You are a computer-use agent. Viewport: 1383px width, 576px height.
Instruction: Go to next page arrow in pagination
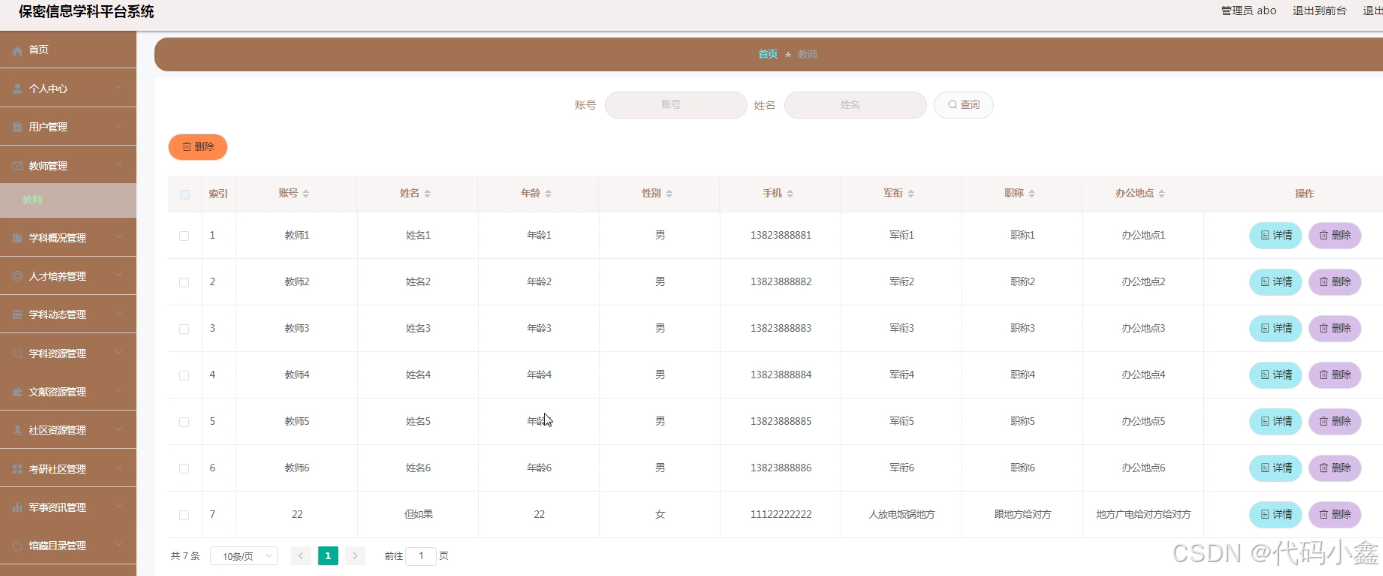click(355, 556)
